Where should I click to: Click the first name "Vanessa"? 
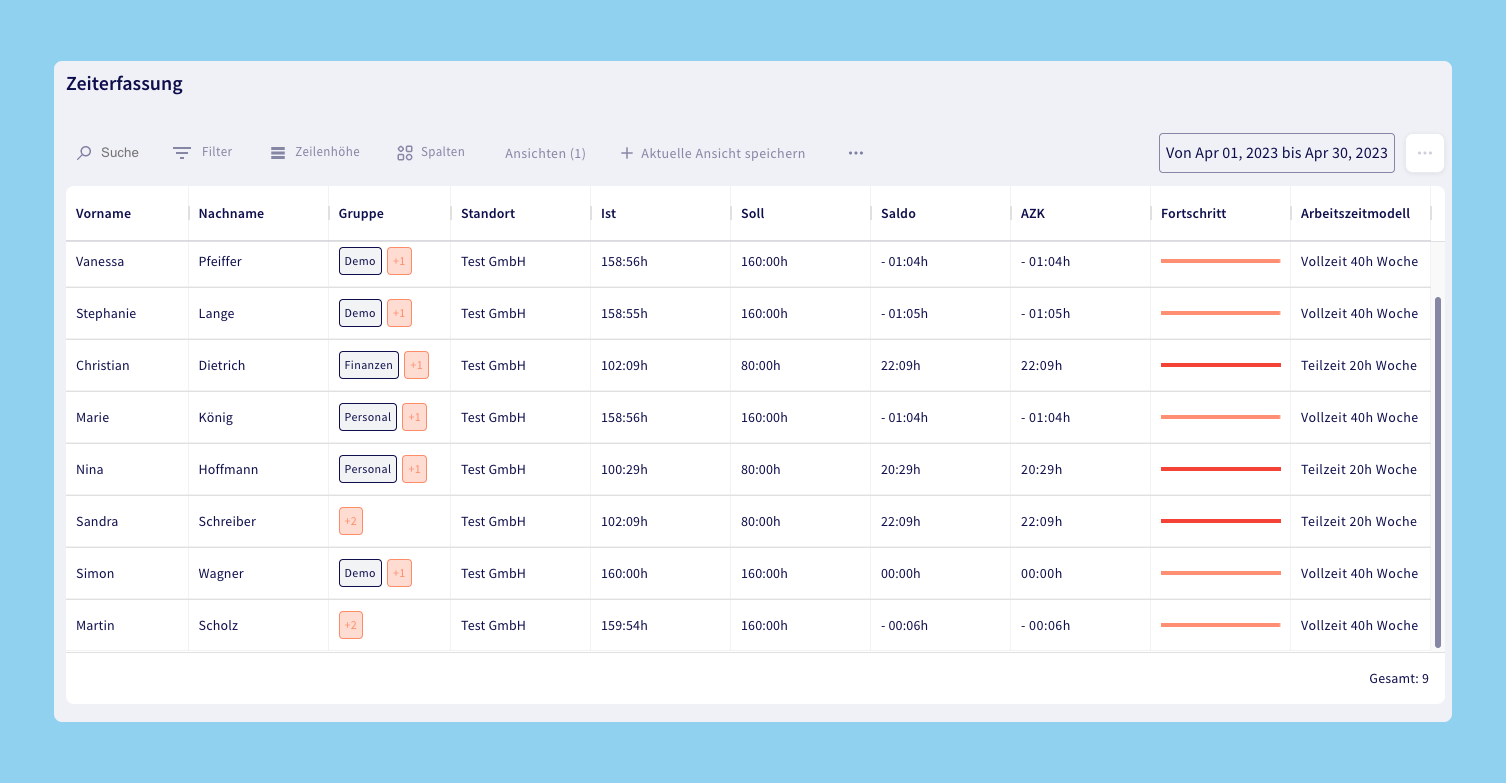(x=100, y=261)
